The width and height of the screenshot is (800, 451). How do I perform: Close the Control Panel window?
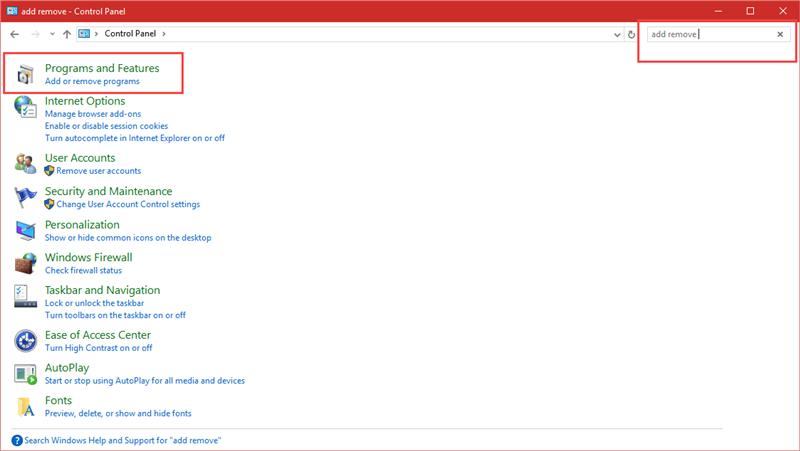click(783, 11)
